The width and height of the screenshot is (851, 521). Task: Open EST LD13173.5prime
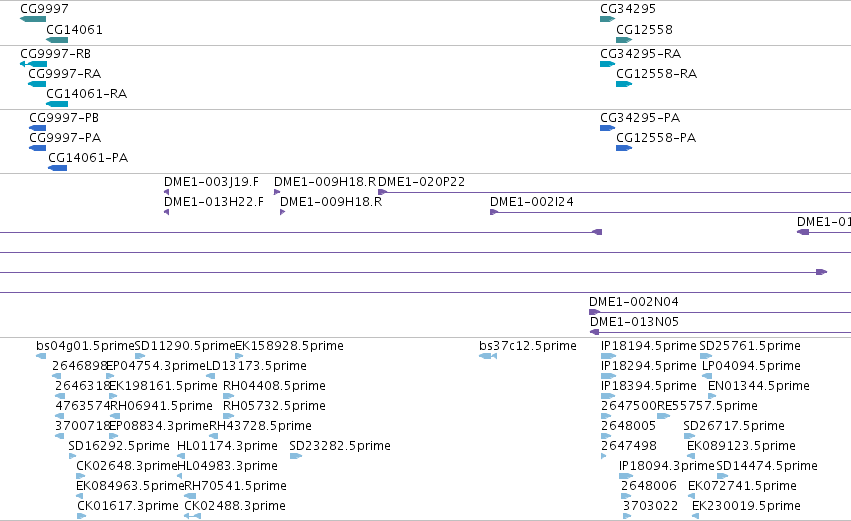(256, 366)
